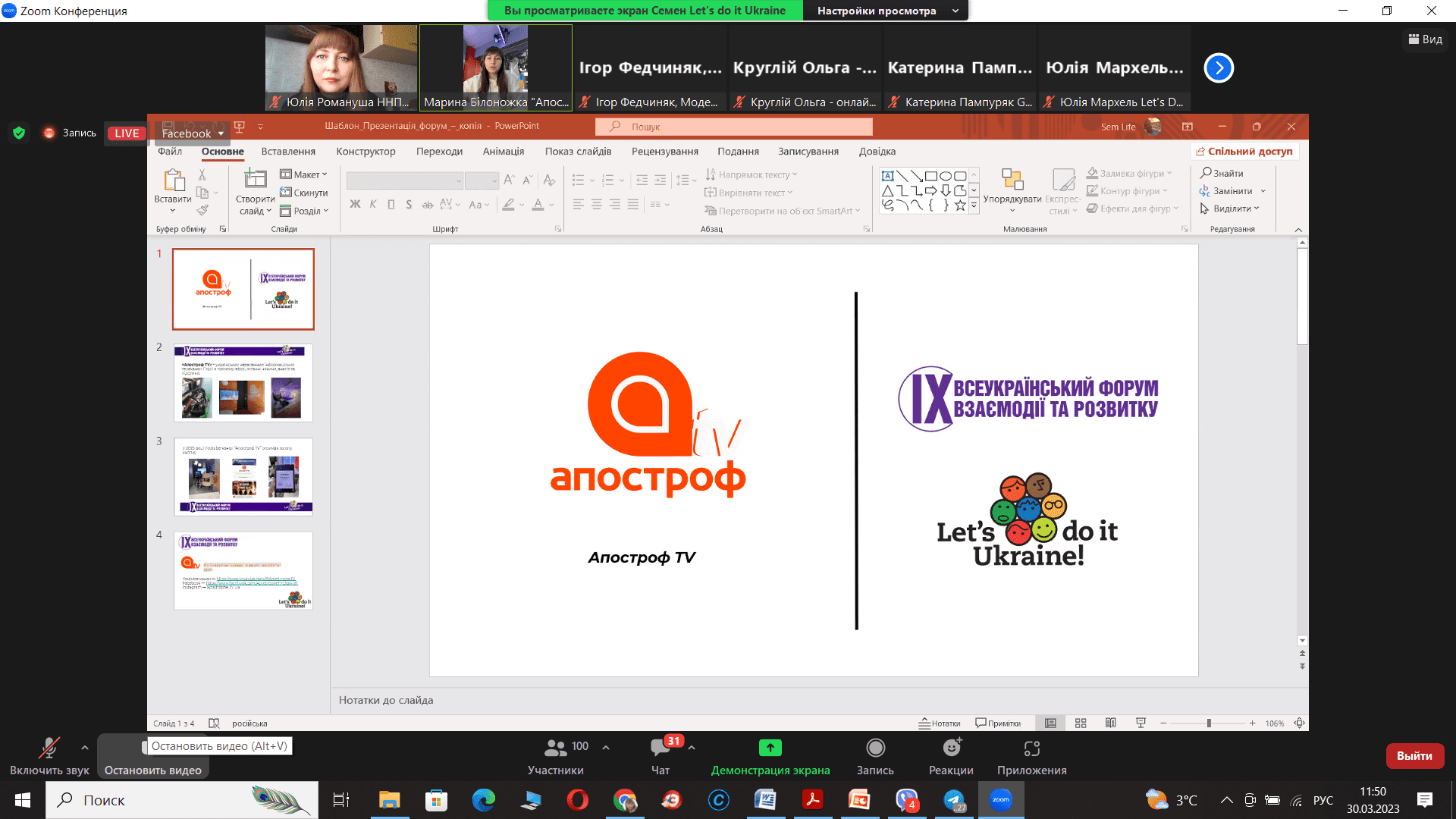Click fit slide to window icon
Viewport: 1456px width, 819px height.
click(1299, 723)
